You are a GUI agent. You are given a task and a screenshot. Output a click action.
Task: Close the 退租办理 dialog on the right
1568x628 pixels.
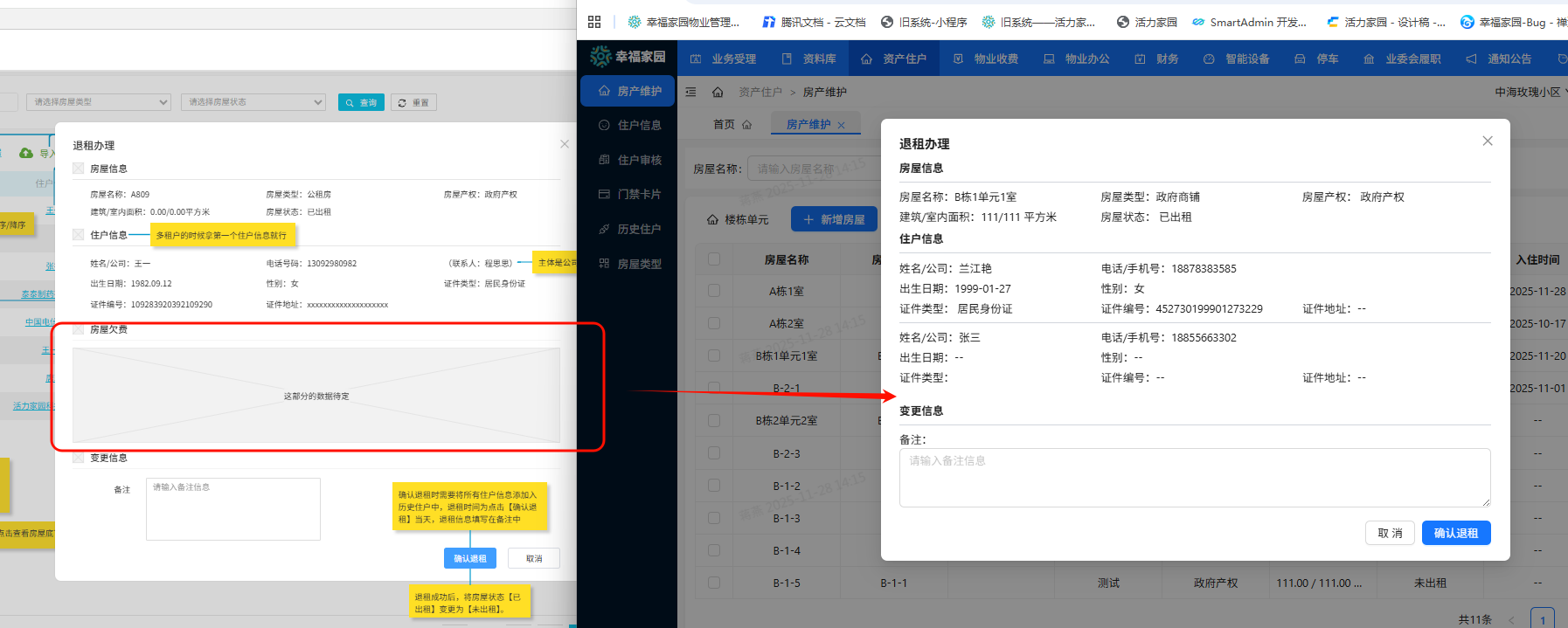(1487, 141)
